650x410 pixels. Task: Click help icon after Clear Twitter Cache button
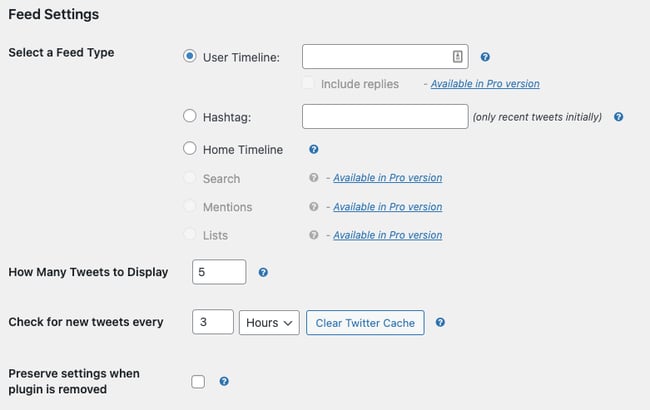[x=440, y=323]
